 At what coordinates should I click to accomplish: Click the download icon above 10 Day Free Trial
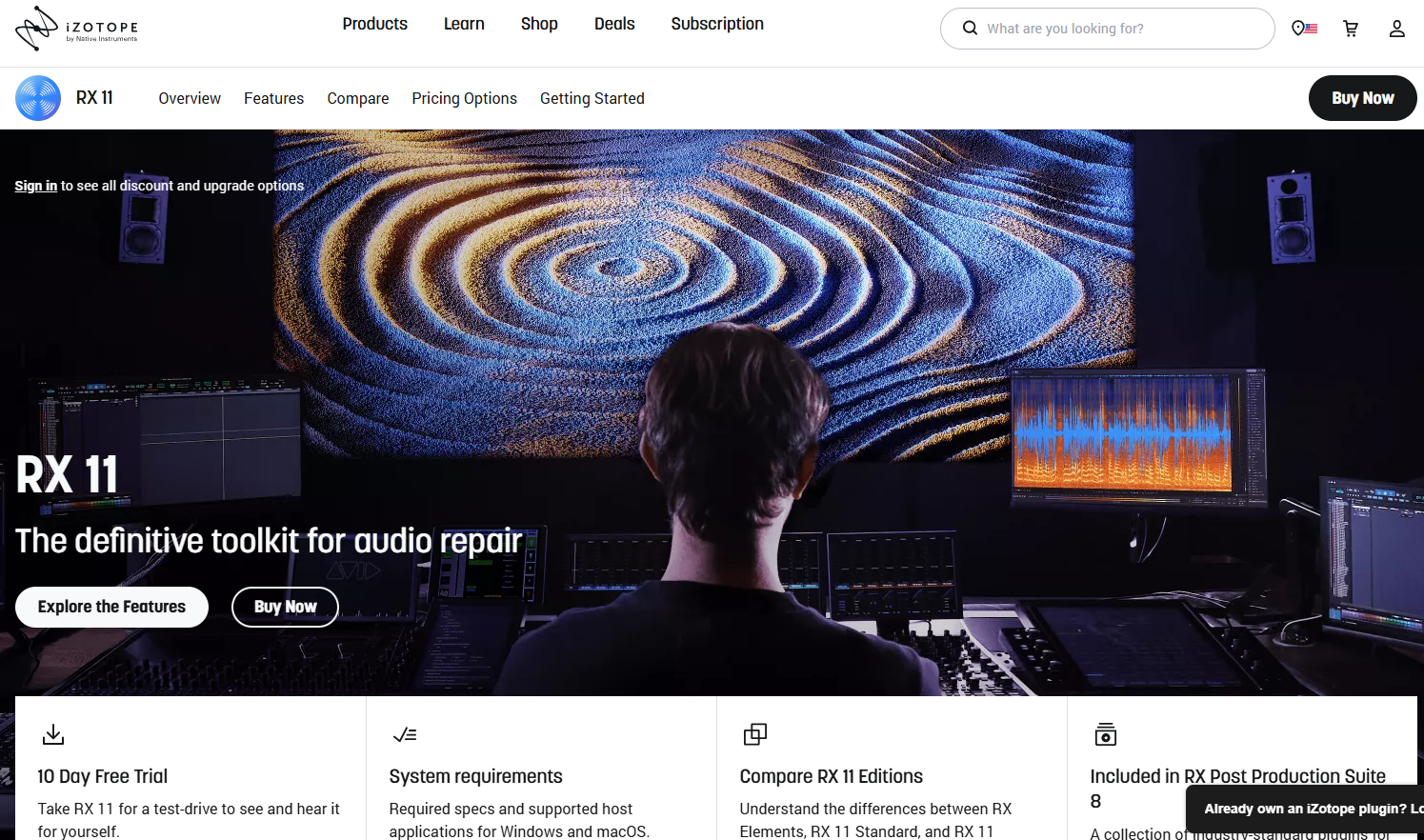click(x=53, y=734)
